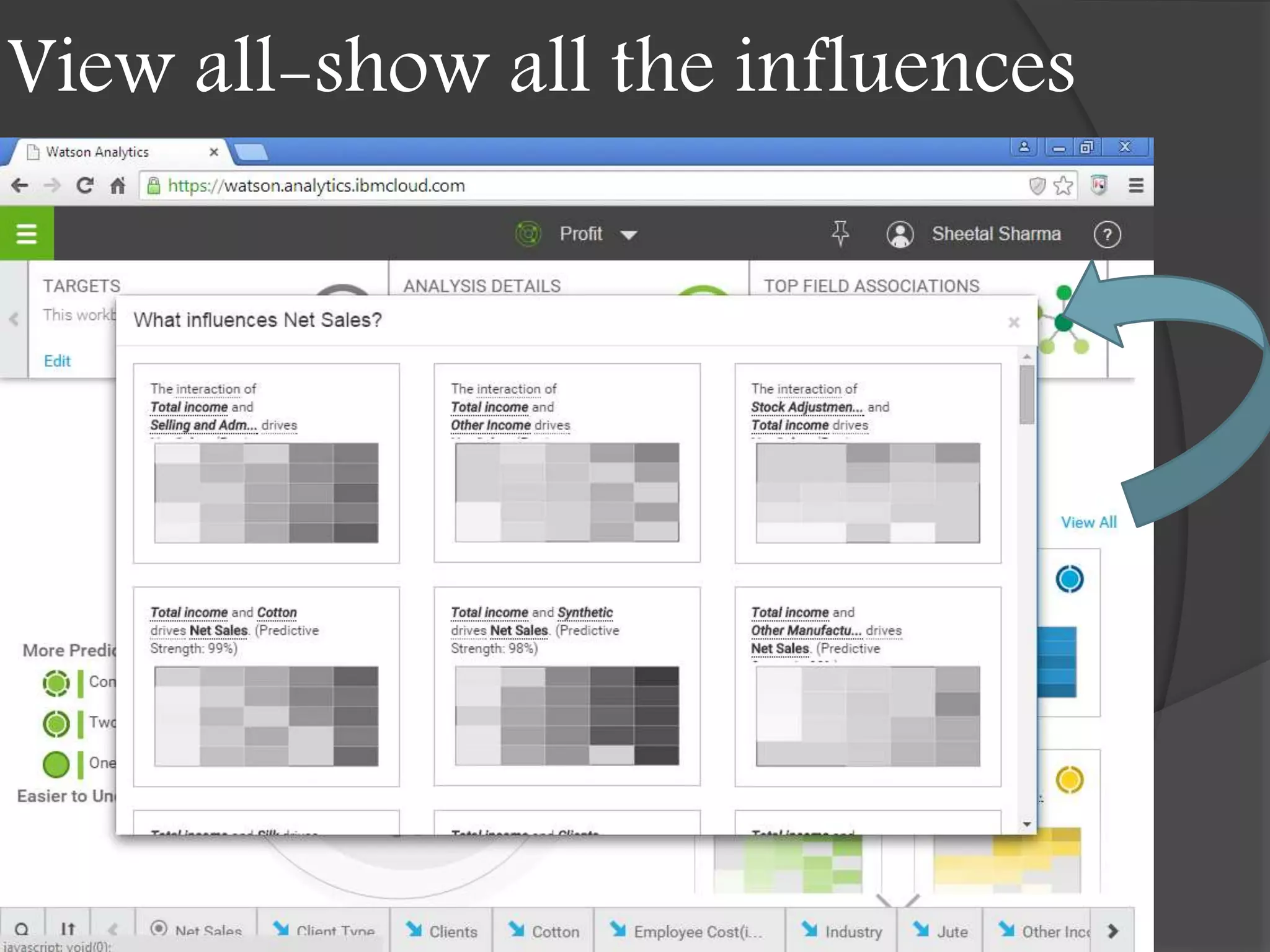Collapse panels with left arrow beside Targets
1270x952 pixels.
(14, 319)
